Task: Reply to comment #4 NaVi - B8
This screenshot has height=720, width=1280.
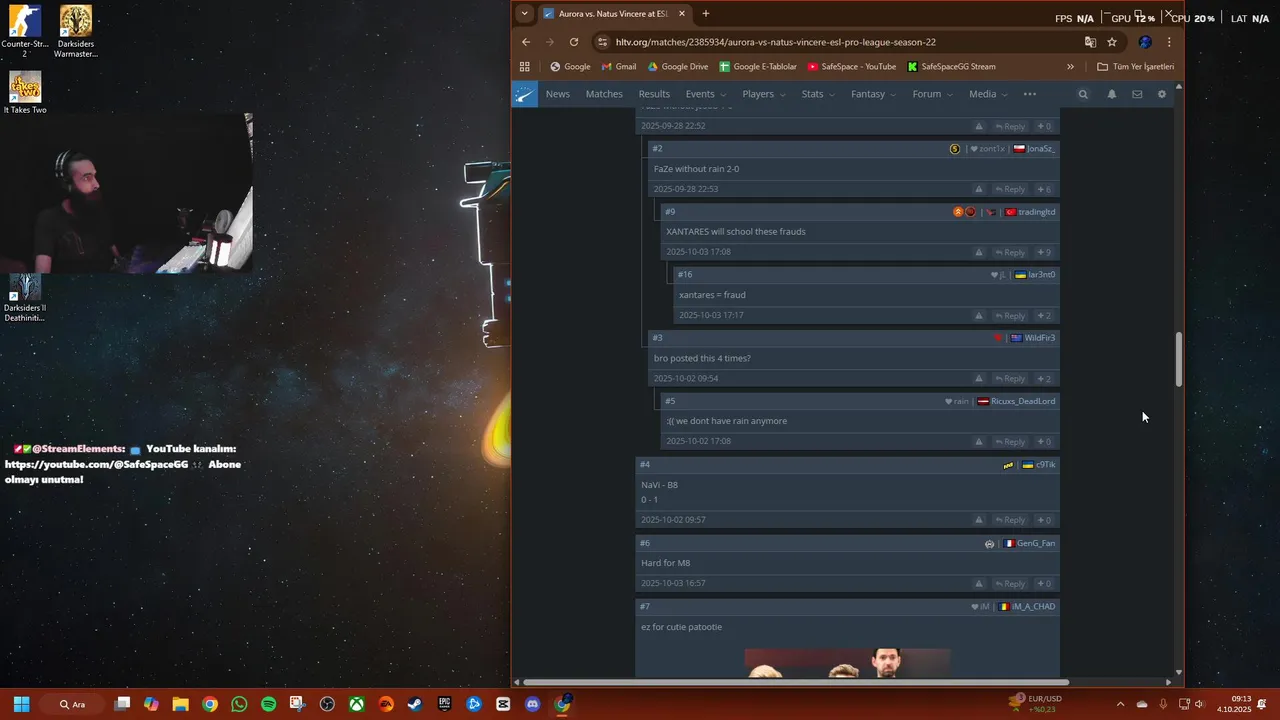Action: 1010,520
